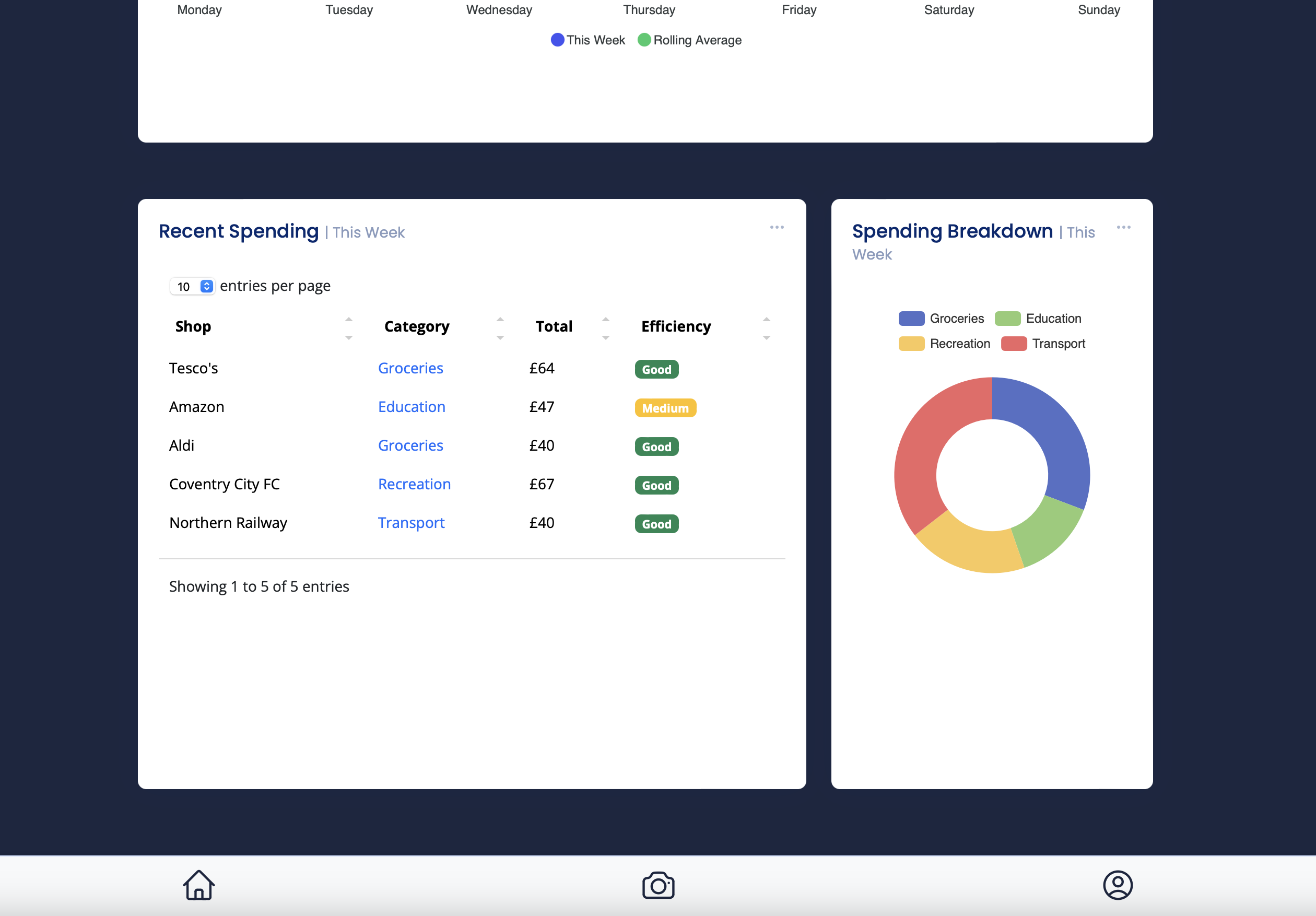Screen dimensions: 1316x916
Task: Sort table by Total column arrows
Action: (x=605, y=328)
